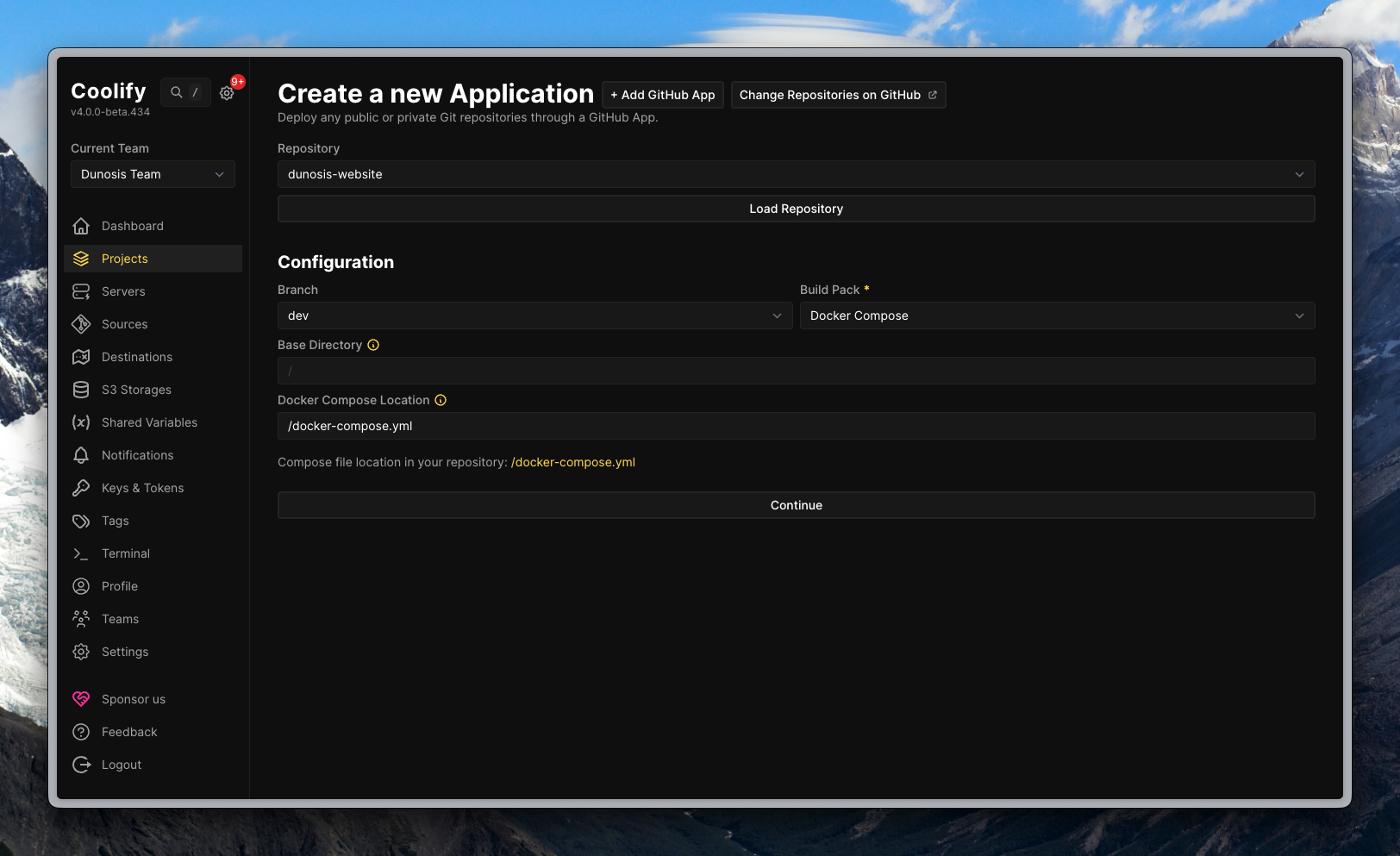Screen dimensions: 1400x856
Task: Select Keys & Tokens in the sidebar
Action: [142, 488]
